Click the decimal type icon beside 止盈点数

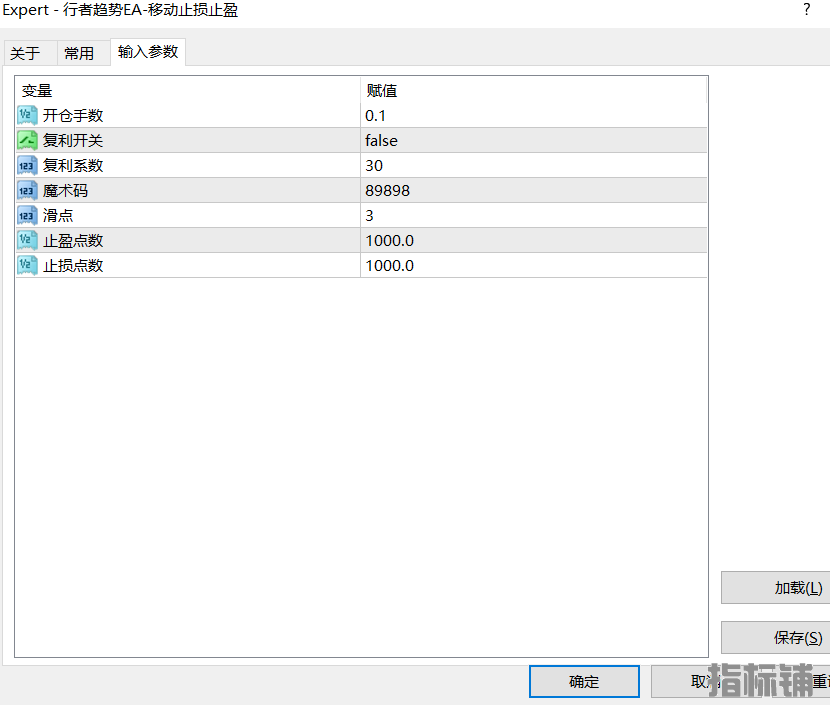(x=27, y=240)
